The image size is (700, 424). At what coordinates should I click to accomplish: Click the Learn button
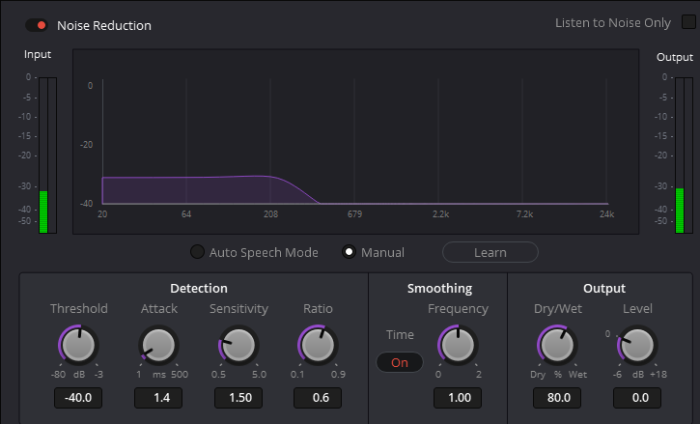(x=490, y=252)
